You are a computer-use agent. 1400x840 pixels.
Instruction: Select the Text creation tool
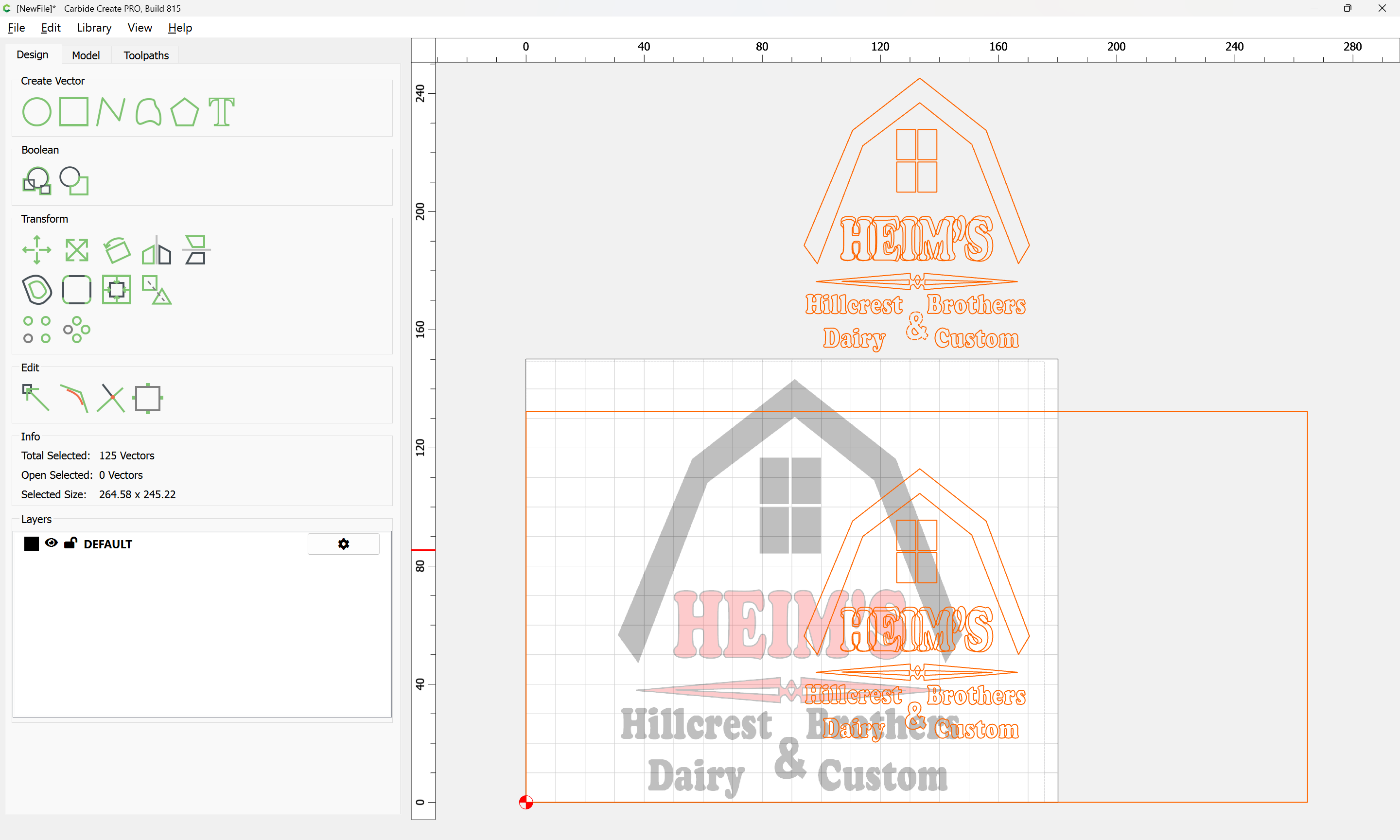221,111
